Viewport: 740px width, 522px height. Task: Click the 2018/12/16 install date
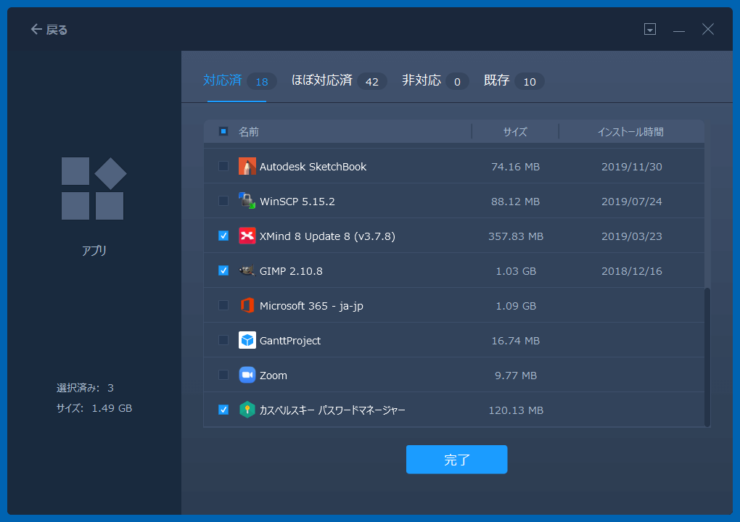[x=631, y=271]
